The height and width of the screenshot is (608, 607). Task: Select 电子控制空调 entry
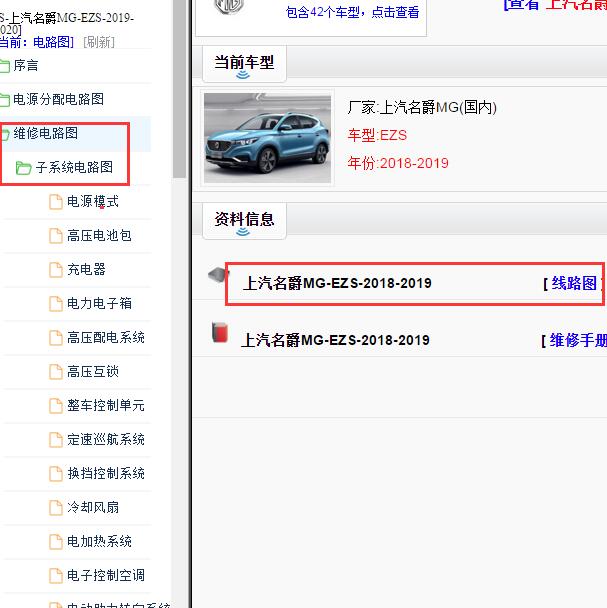click(106, 575)
